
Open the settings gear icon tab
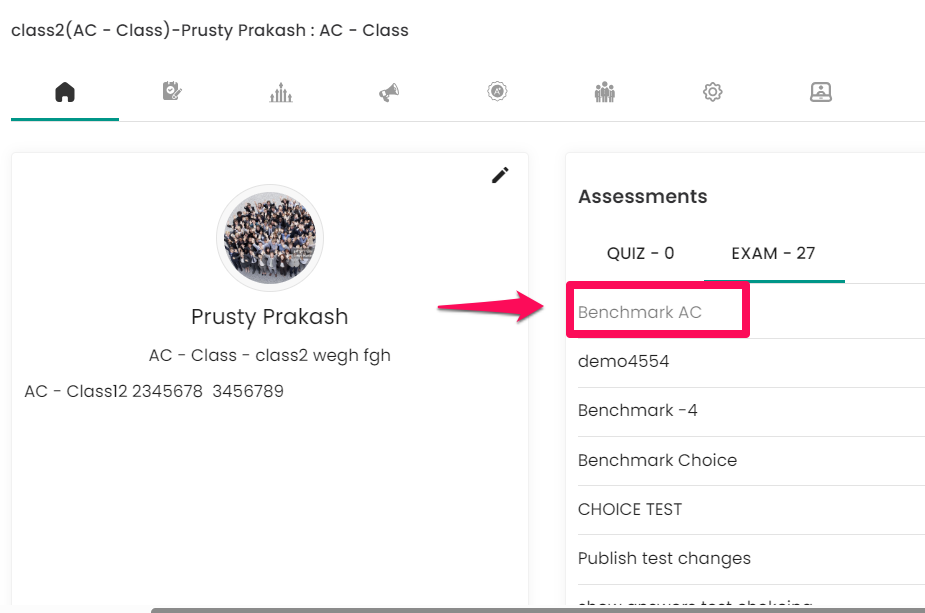click(x=713, y=92)
